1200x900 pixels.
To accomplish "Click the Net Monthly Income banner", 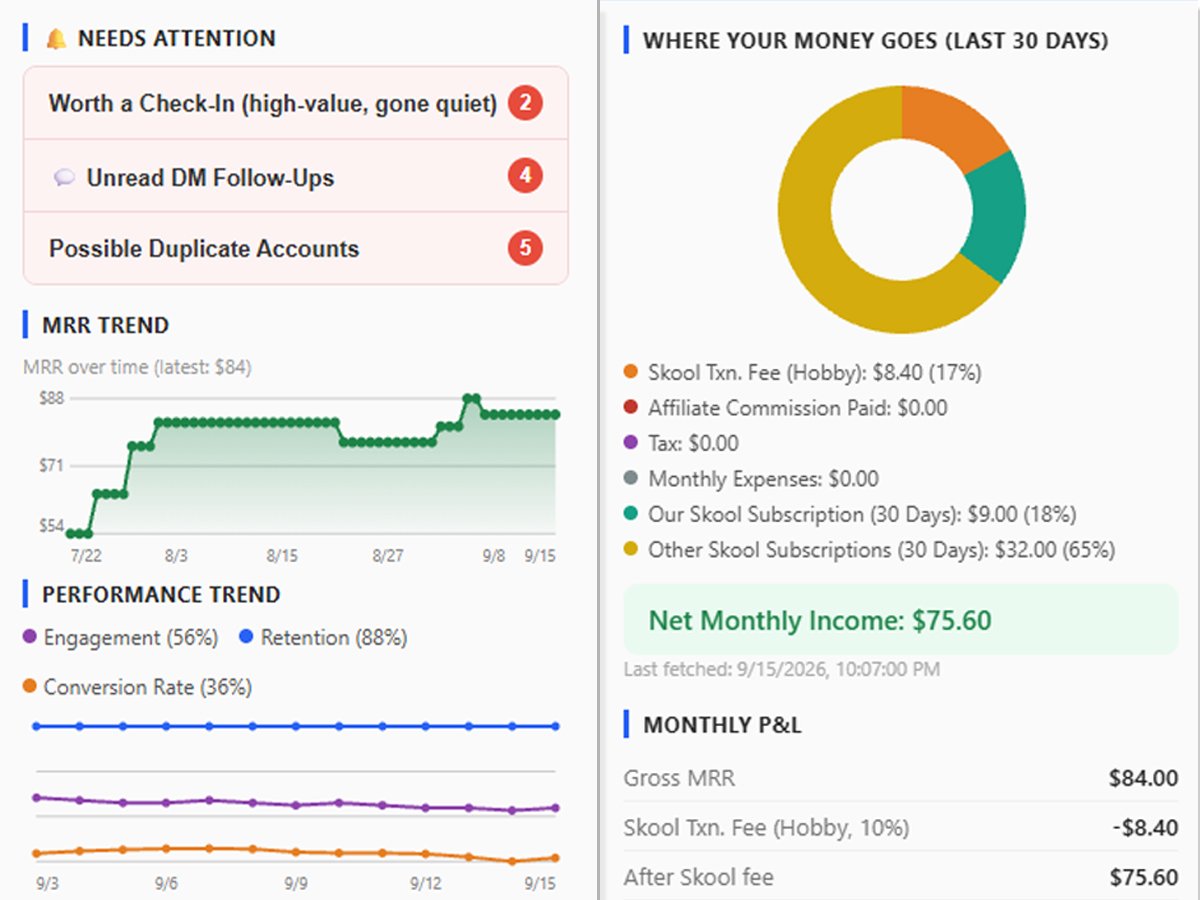I will click(900, 620).
